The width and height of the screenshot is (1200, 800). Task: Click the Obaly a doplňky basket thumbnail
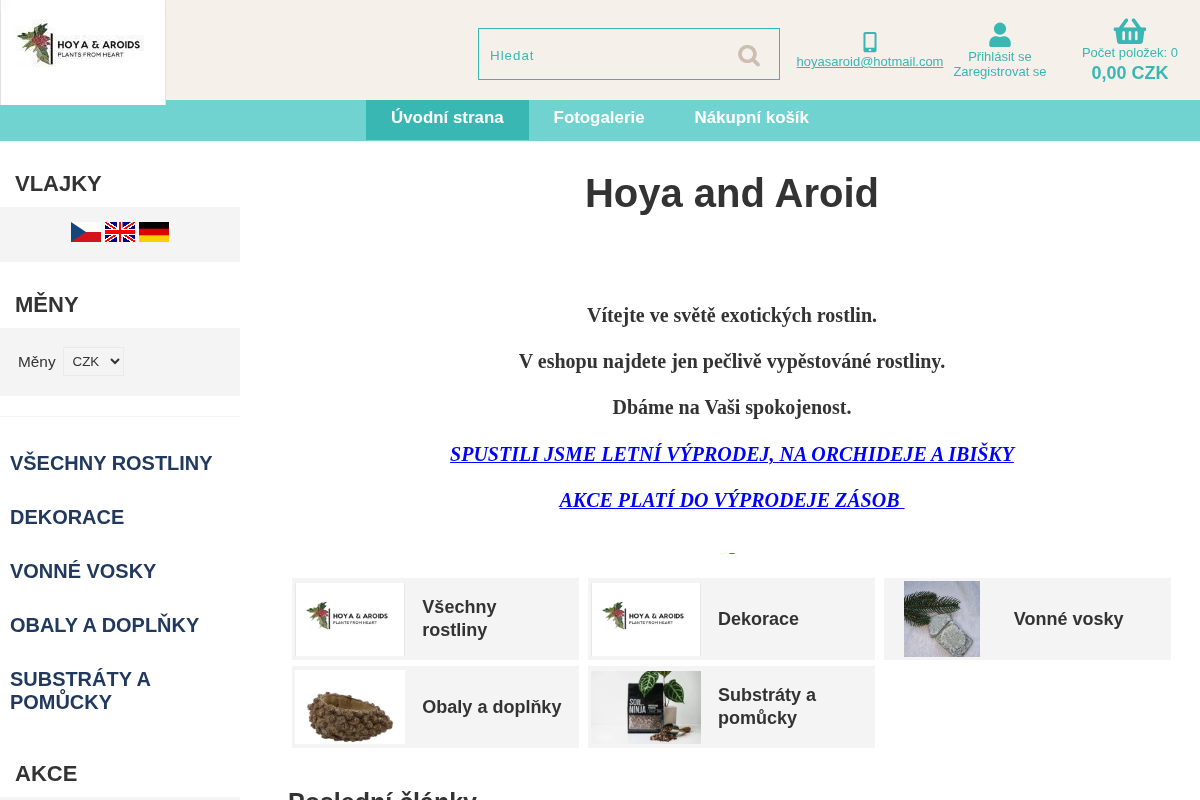350,707
